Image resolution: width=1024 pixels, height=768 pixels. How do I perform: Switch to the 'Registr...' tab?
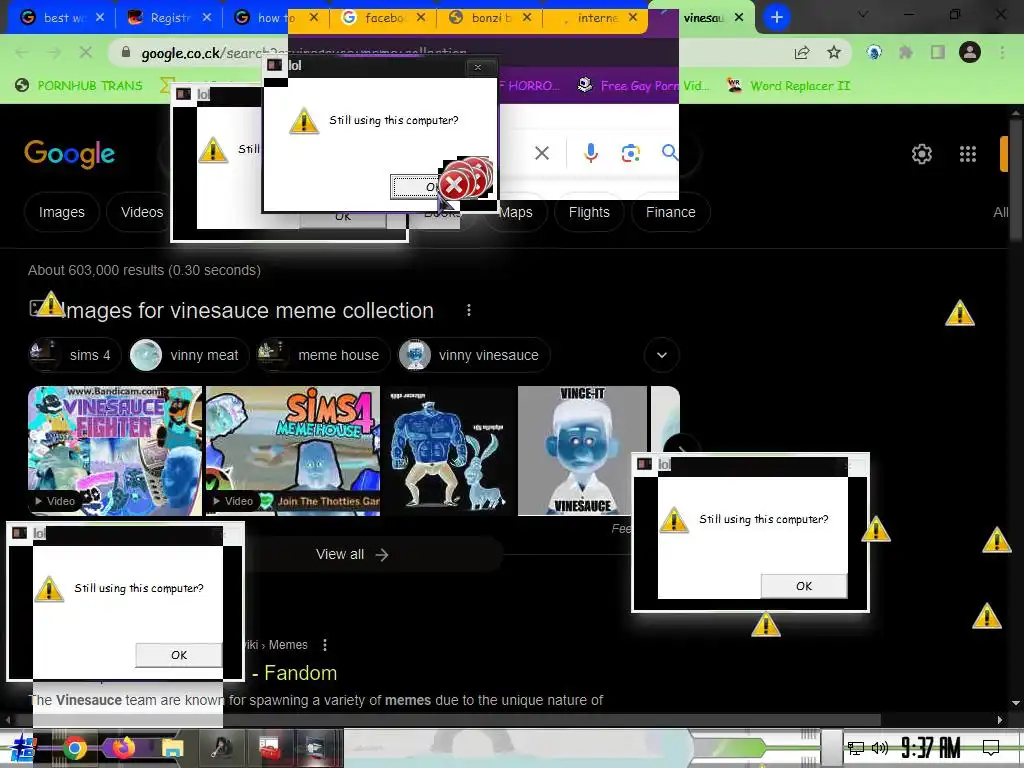(170, 18)
